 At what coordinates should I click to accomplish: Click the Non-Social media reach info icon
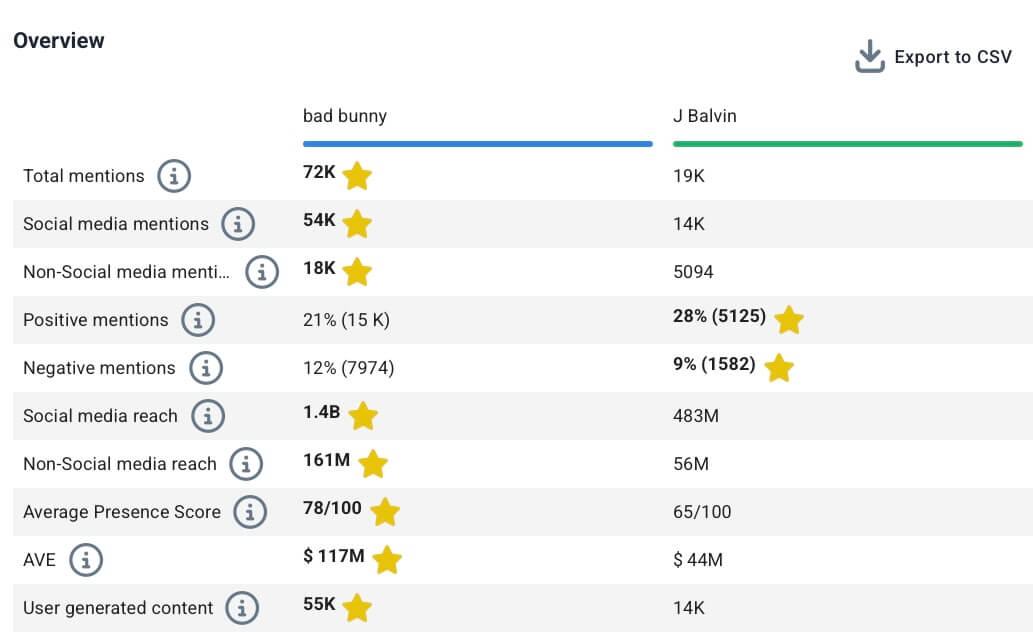click(245, 464)
